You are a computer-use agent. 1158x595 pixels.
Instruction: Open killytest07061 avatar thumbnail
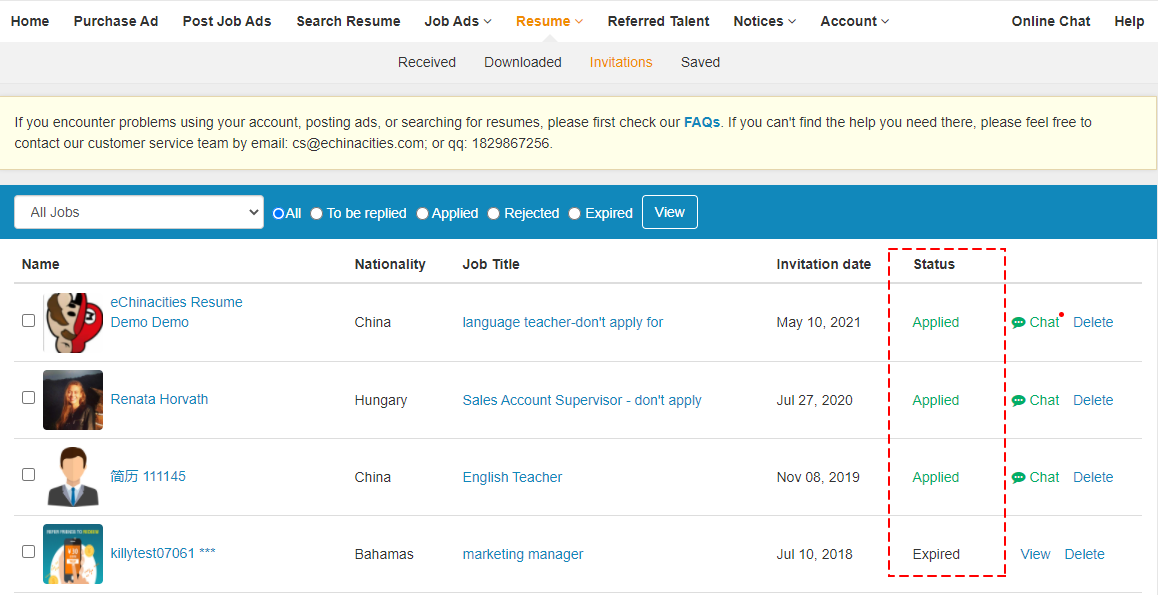(73, 554)
